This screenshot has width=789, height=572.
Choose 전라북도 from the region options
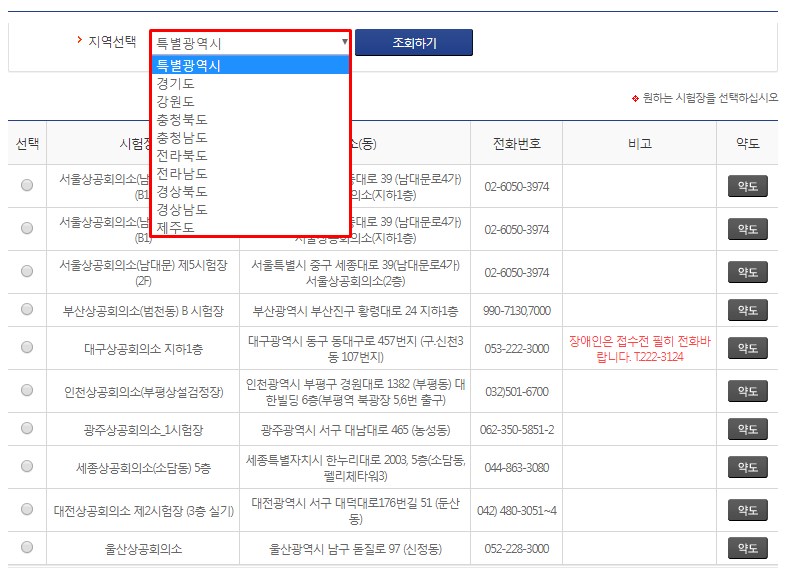251,155
